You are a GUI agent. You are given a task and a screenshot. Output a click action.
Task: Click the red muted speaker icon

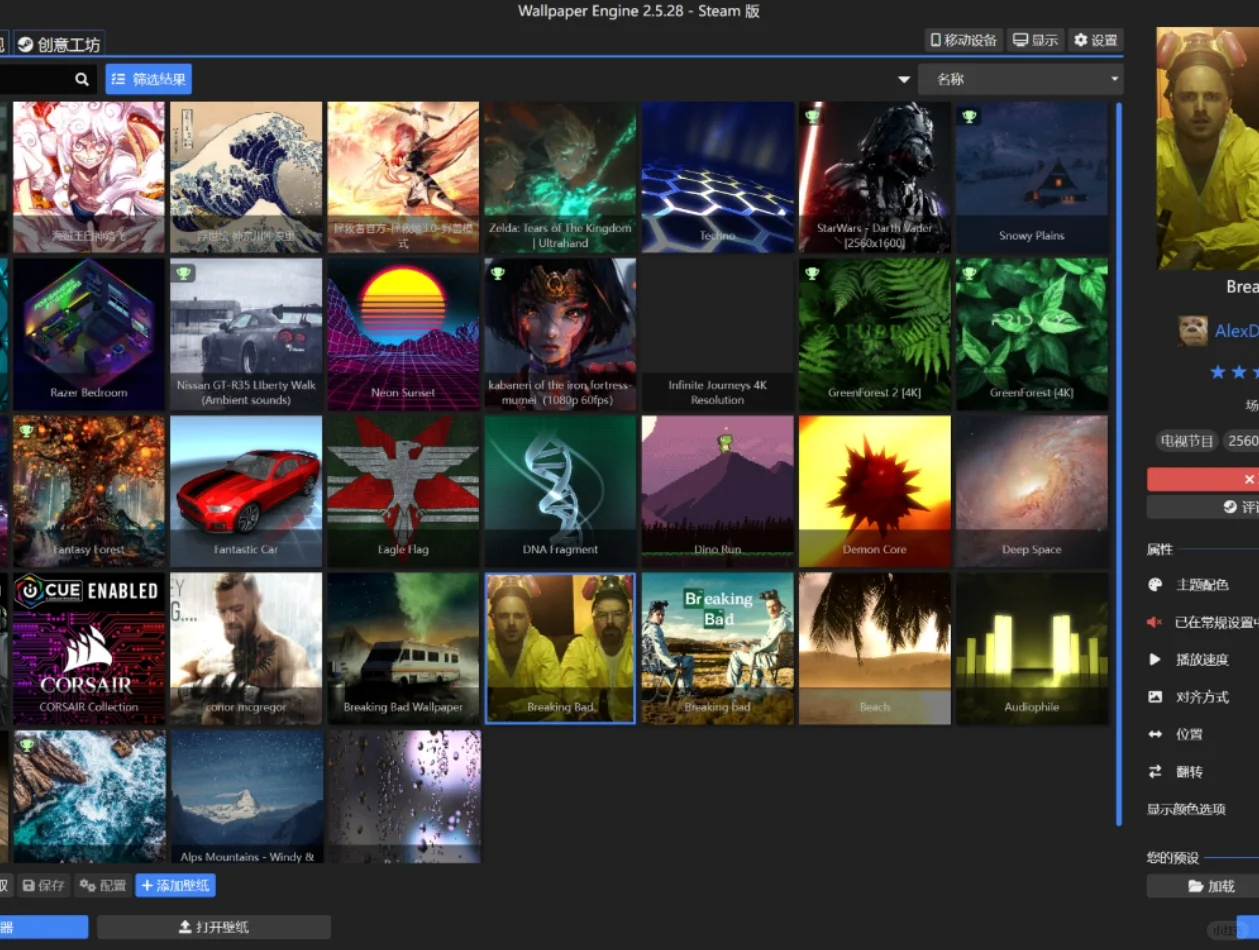[1155, 622]
